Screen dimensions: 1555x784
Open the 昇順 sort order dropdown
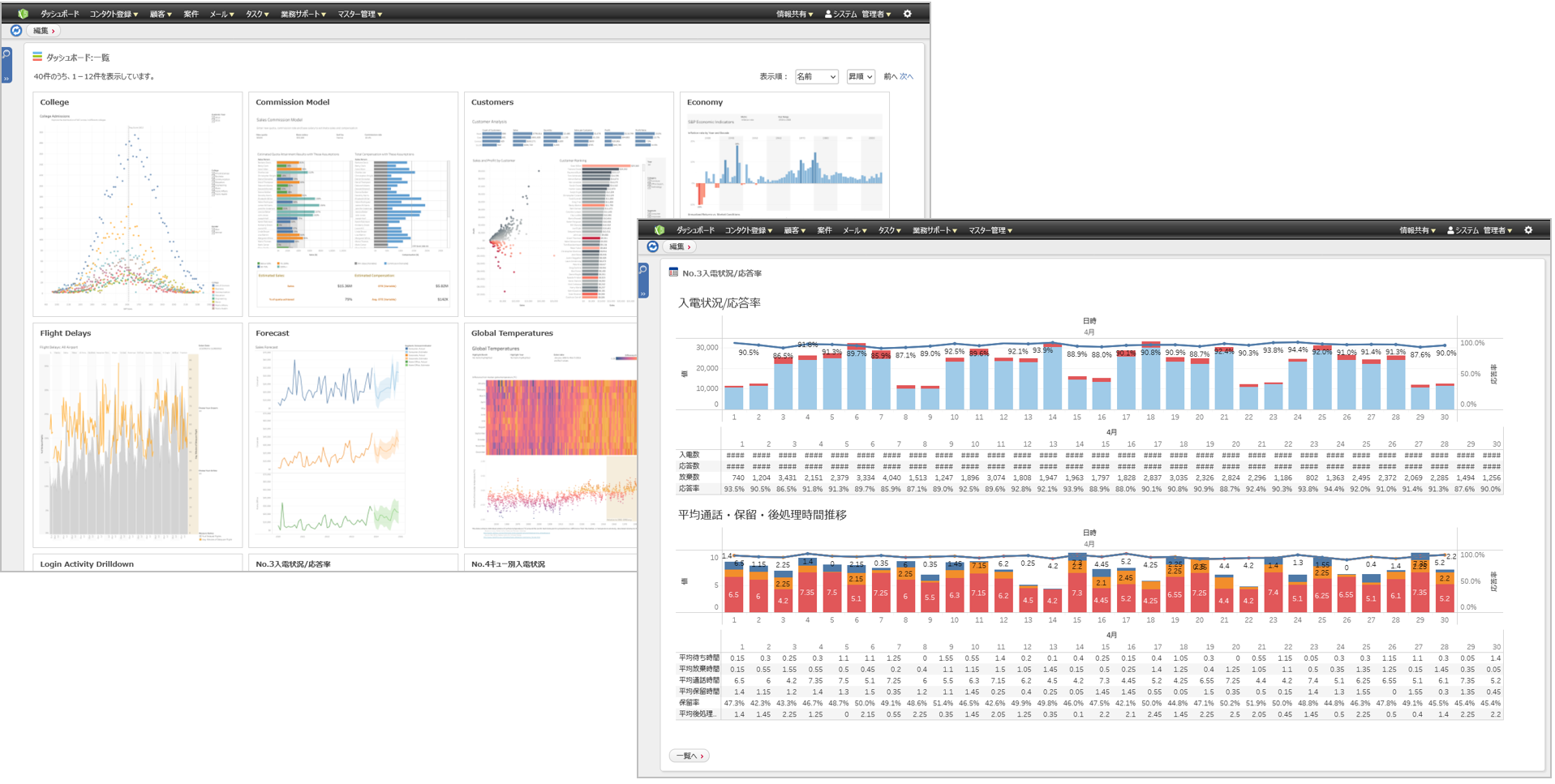pos(861,76)
